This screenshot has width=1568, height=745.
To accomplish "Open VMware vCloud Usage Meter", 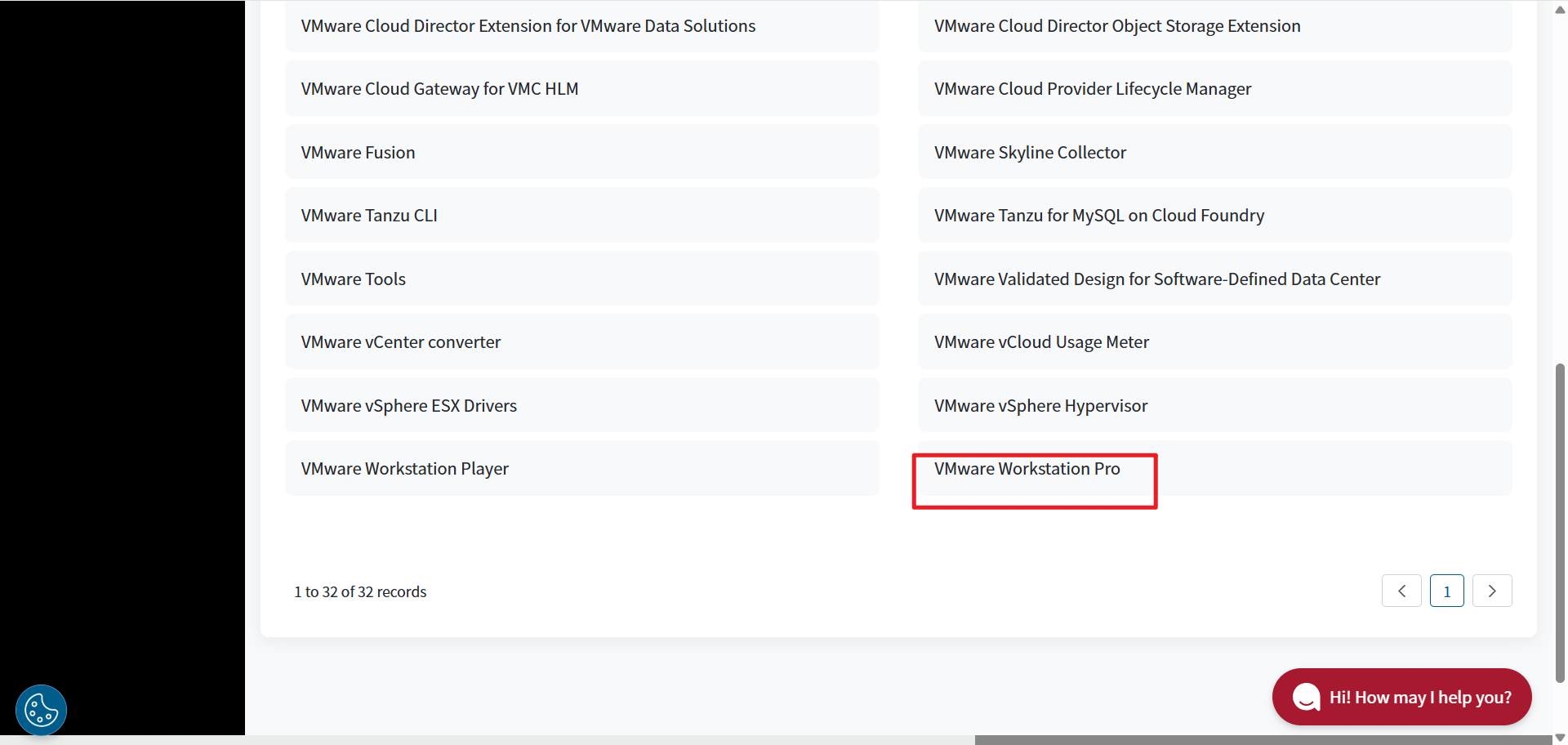I will click(1214, 342).
